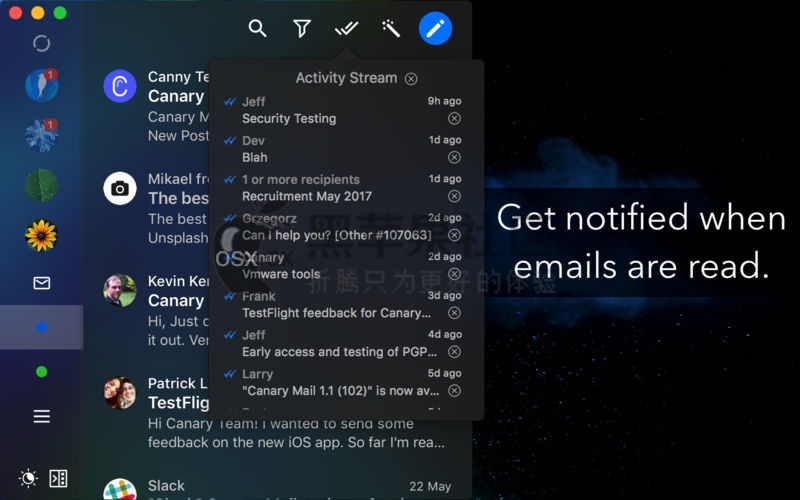Open the envelope inbox icon in sidebar
Screen dimensions: 800x500
coord(41,283)
